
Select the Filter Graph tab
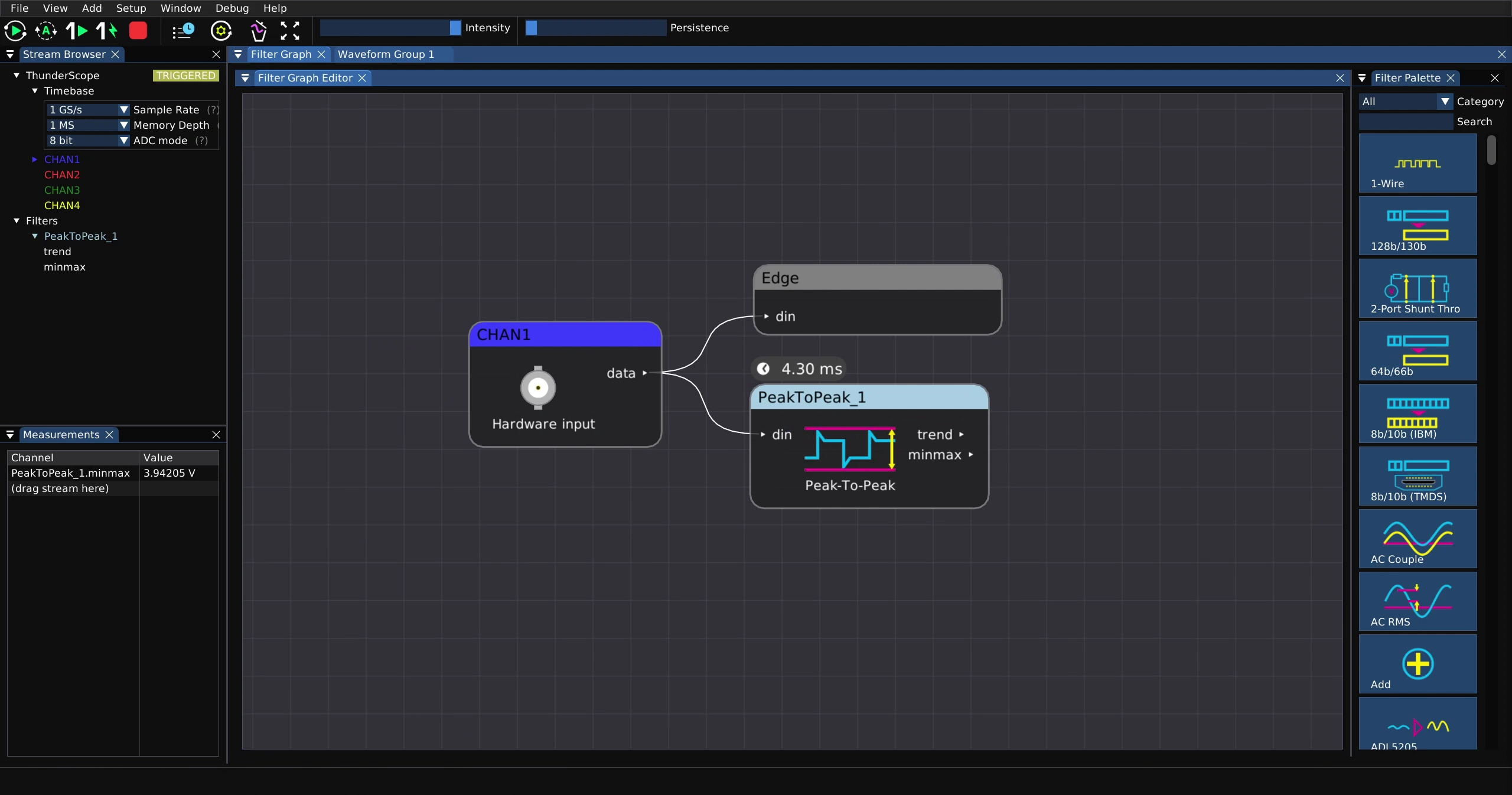coord(281,54)
